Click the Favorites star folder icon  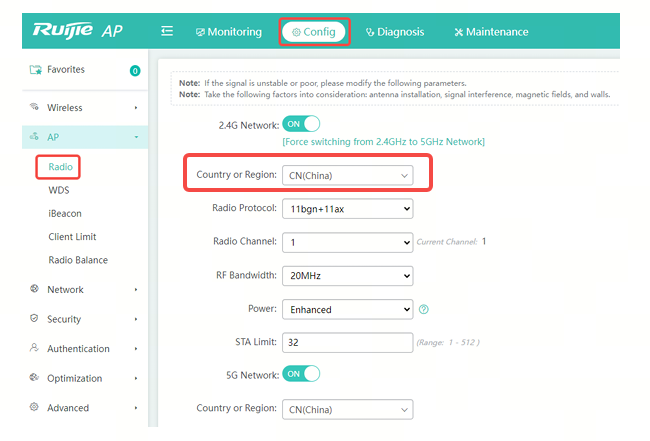[x=35, y=70]
